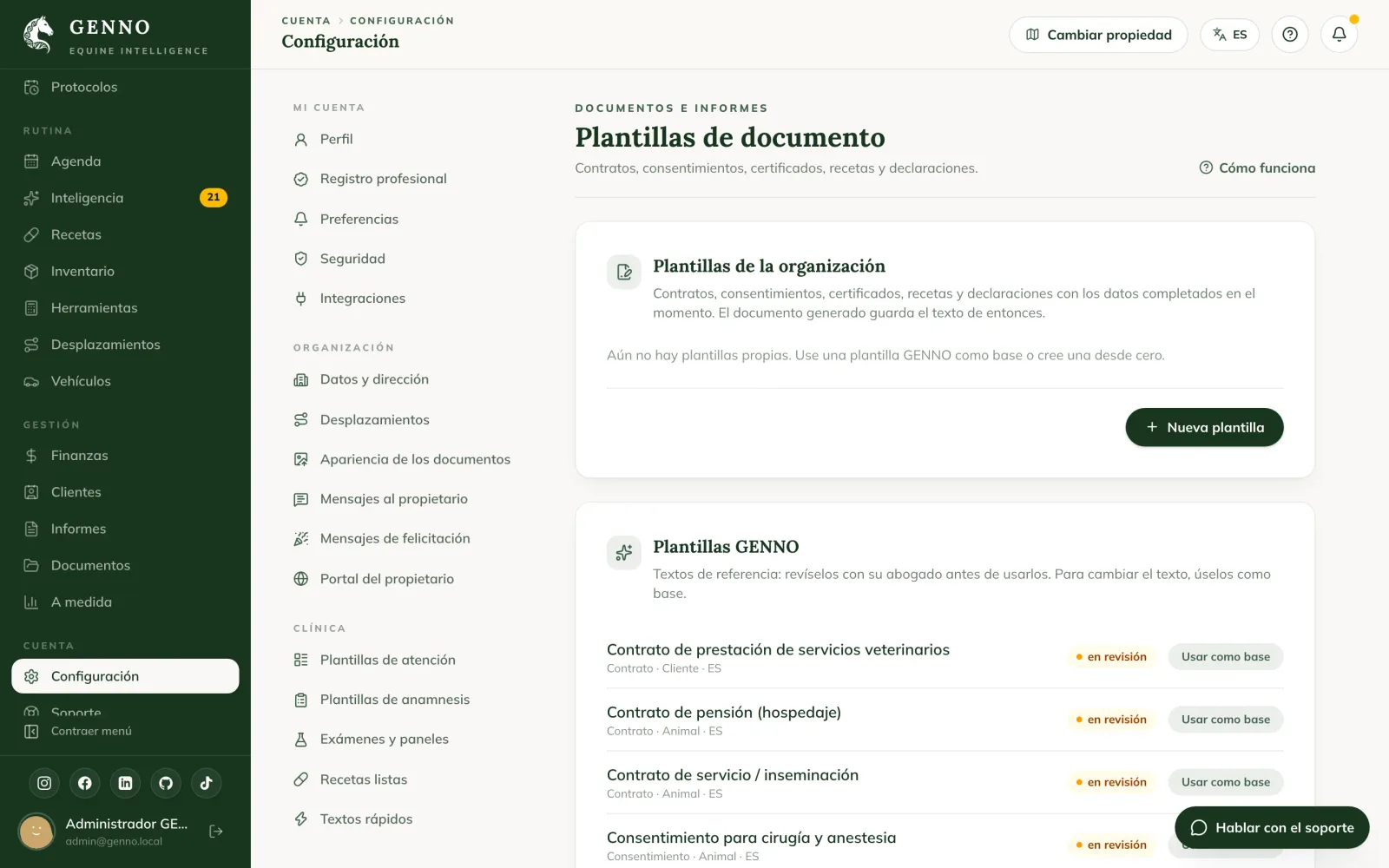Open Consentimiento para cirugía y anestesia

[752, 838]
